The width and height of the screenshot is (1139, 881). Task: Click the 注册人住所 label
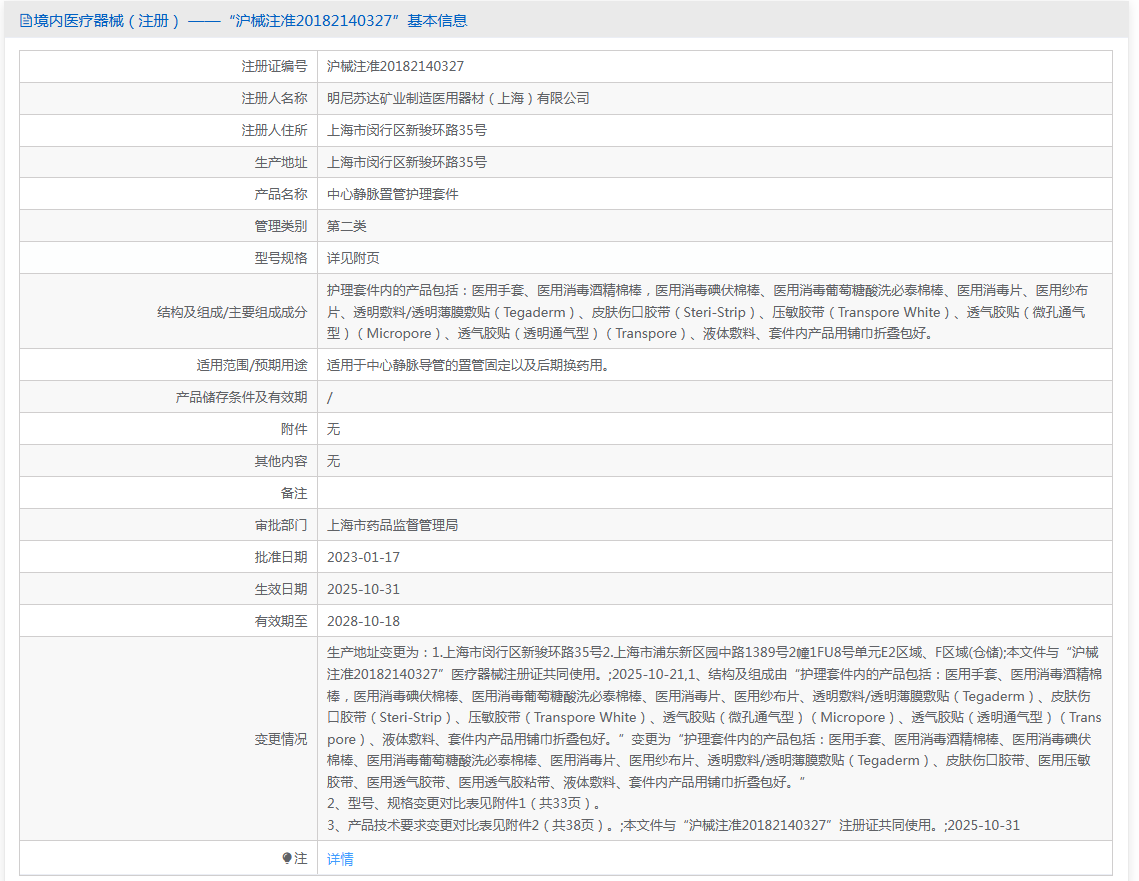275,130
